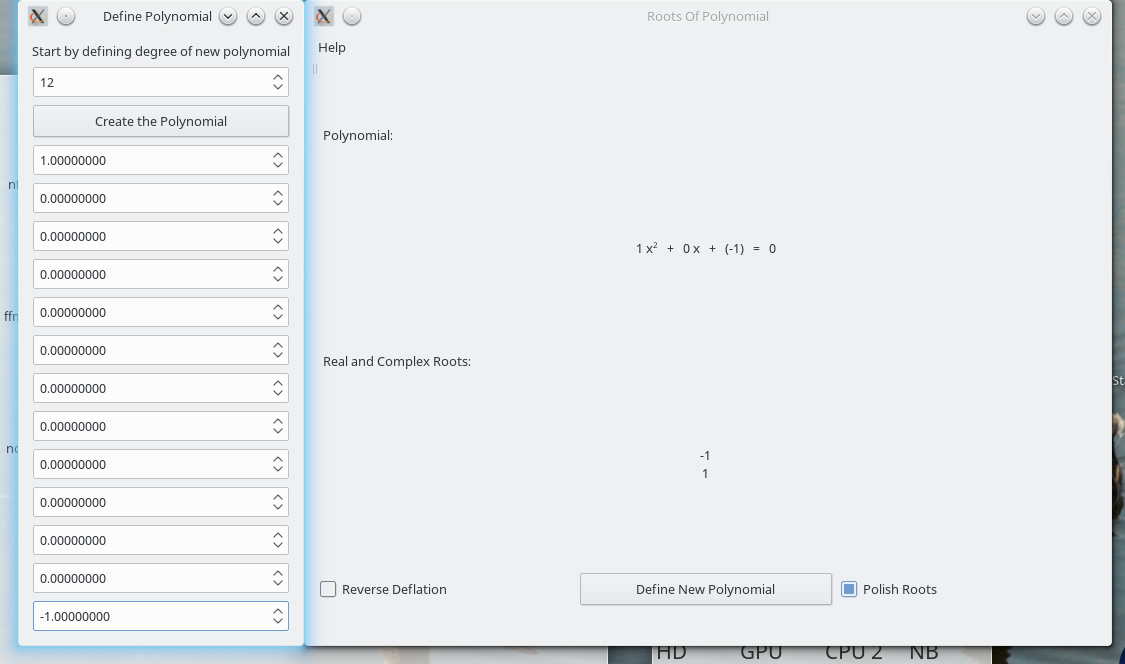Click into the -1.00000000 coefficient field
Screen dimensions: 1125x664
[150, 616]
